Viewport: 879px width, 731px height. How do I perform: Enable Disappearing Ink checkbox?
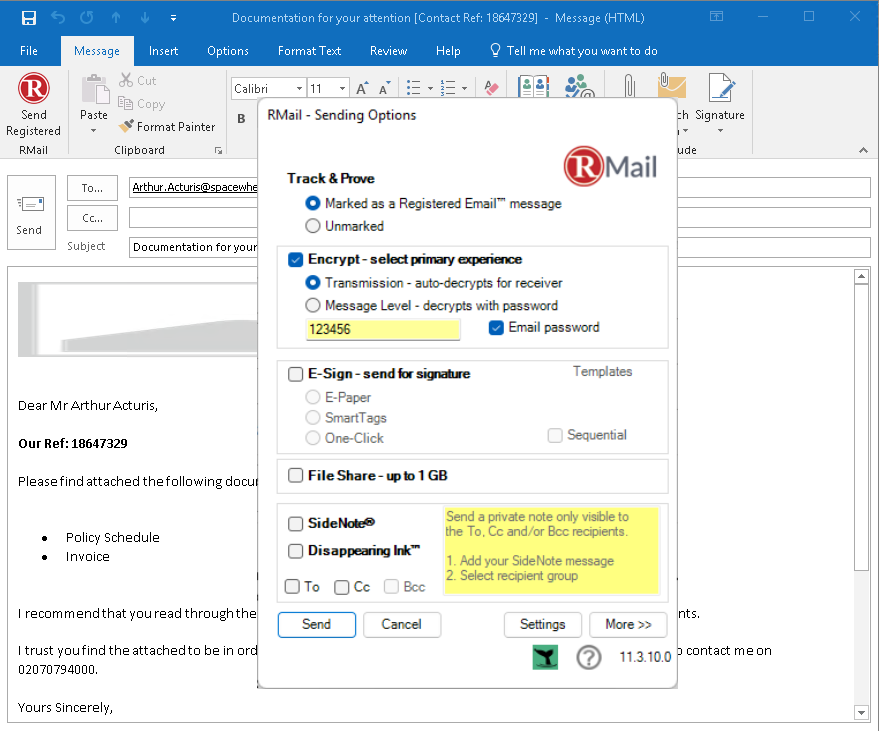pos(295,551)
